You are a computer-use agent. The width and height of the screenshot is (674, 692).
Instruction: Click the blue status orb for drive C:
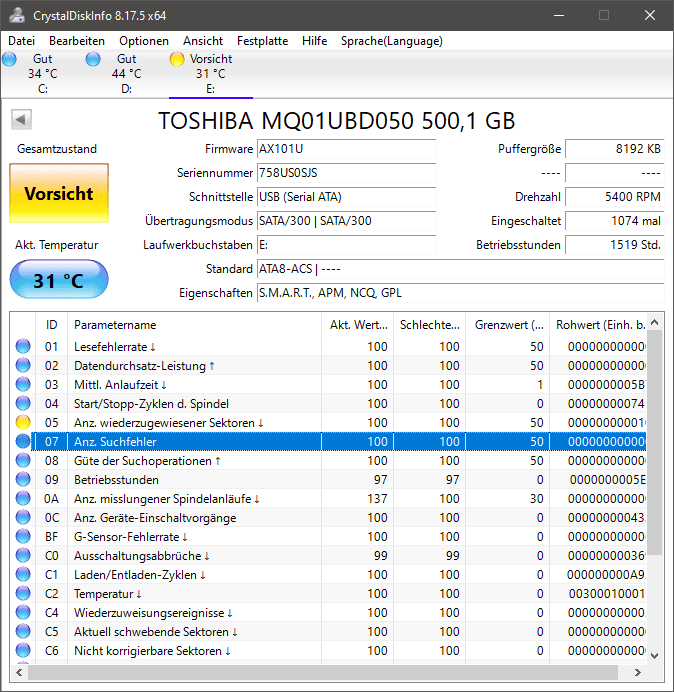9,59
